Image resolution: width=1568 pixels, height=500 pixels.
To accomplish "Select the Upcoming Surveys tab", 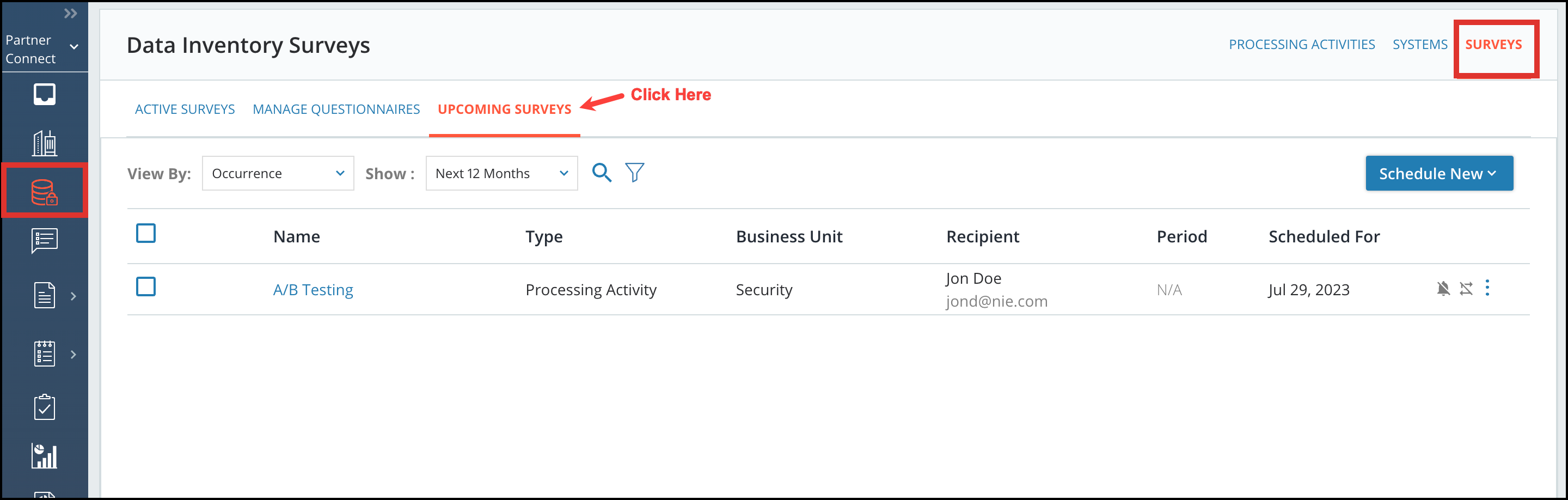I will (504, 109).
